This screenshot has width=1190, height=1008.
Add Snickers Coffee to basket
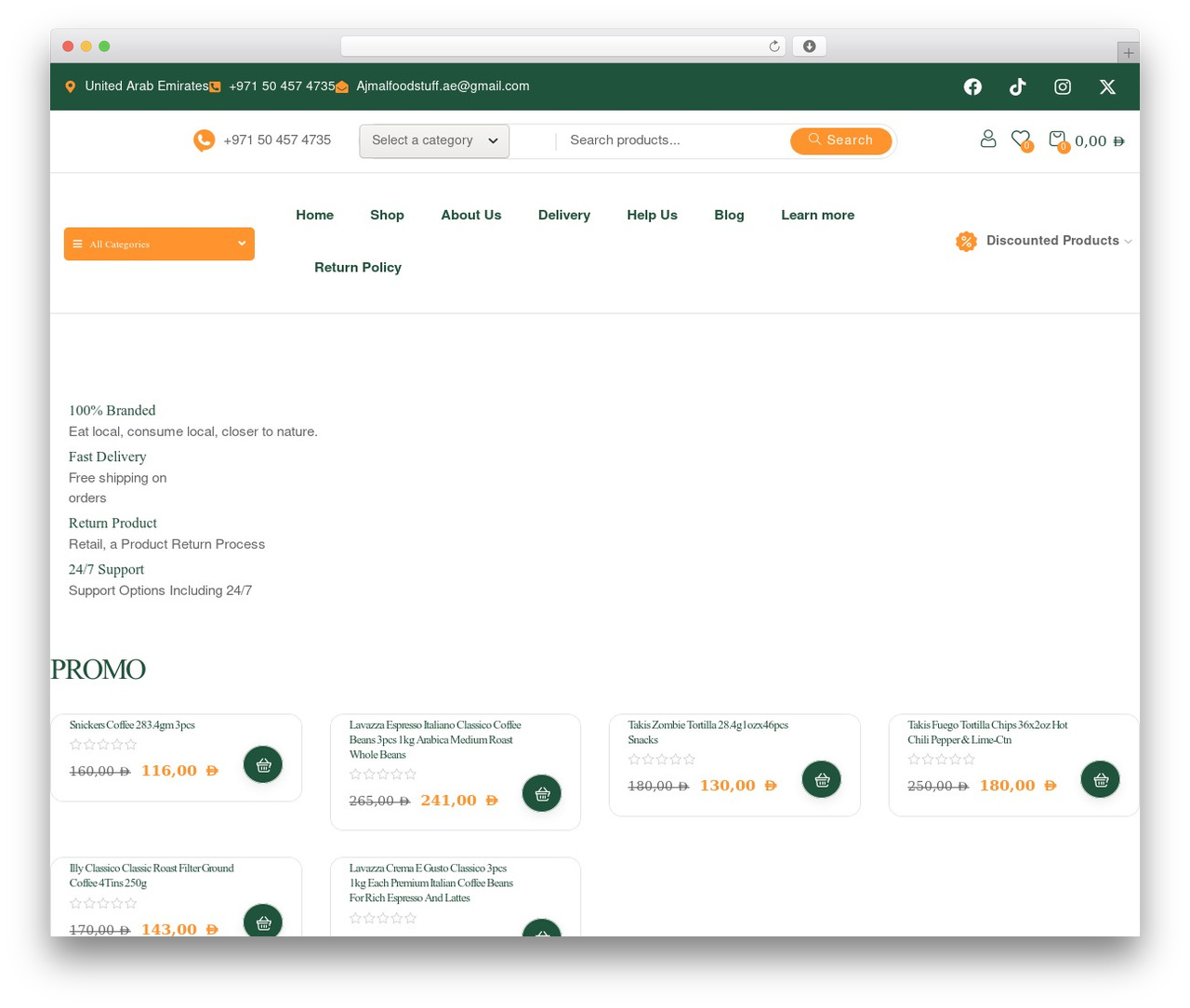263,764
